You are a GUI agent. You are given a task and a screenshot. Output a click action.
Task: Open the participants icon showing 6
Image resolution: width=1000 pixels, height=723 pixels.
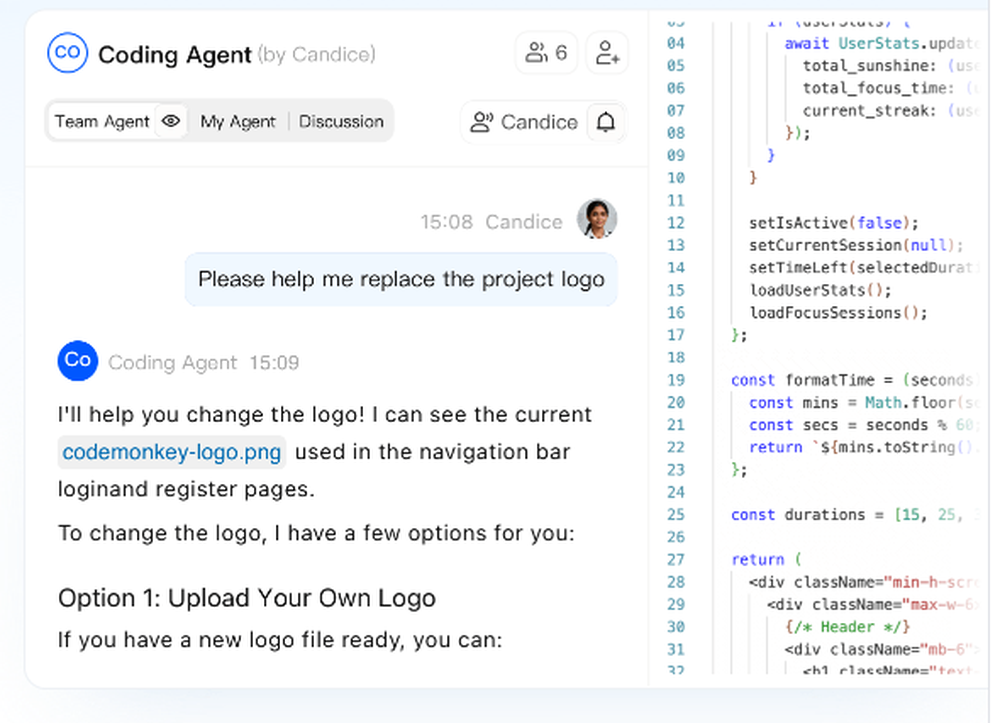click(545, 52)
